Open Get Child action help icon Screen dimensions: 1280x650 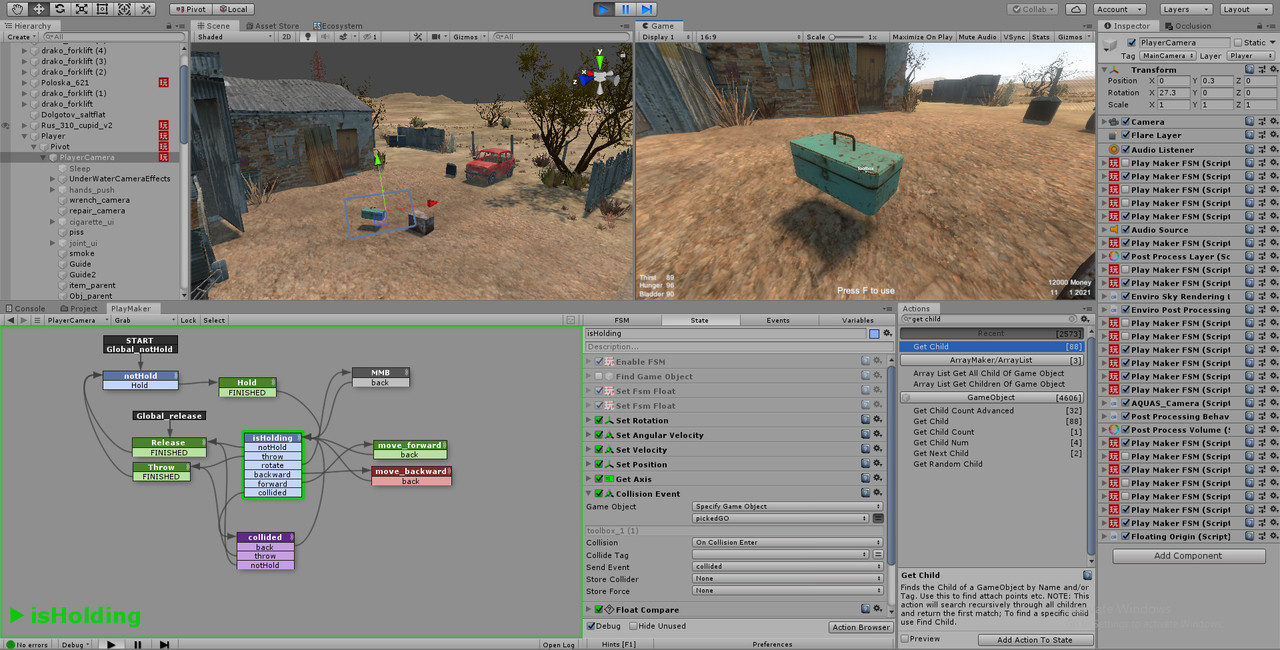[x=1088, y=575]
